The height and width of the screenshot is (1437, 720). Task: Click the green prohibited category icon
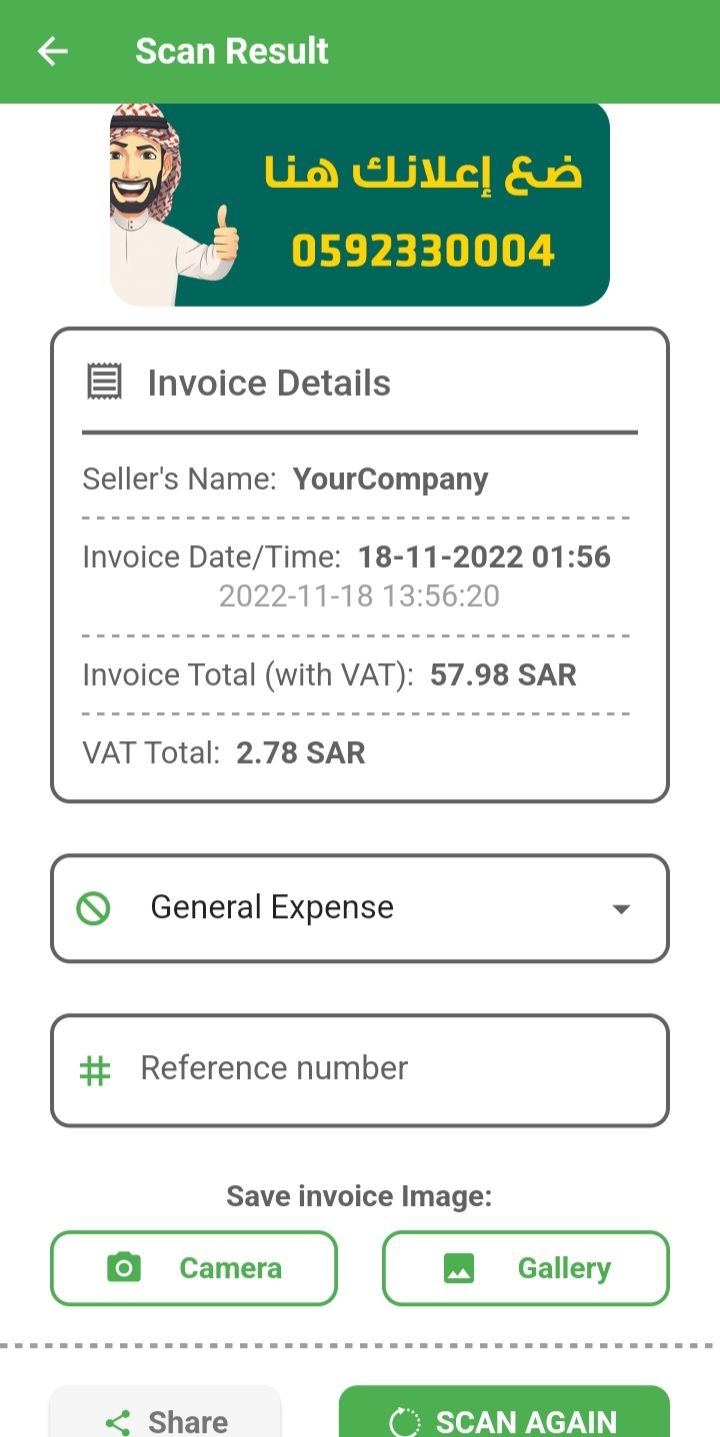pos(93,908)
